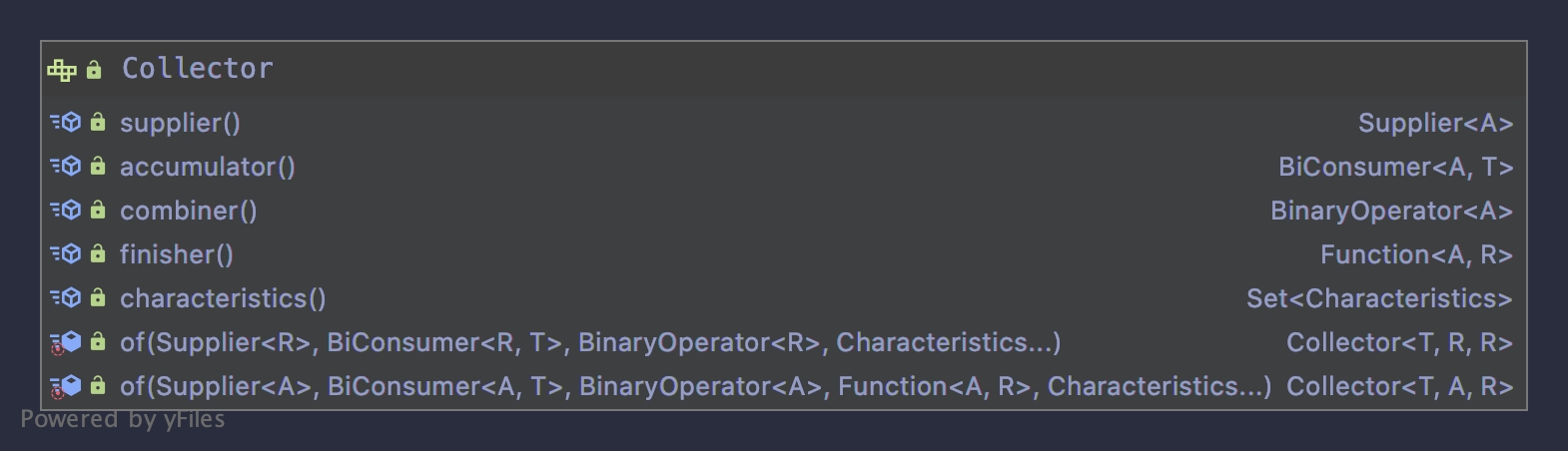This screenshot has width=1568, height=451.
Task: Select the of() method with Function<A, R> parameter
Action: click(695, 386)
